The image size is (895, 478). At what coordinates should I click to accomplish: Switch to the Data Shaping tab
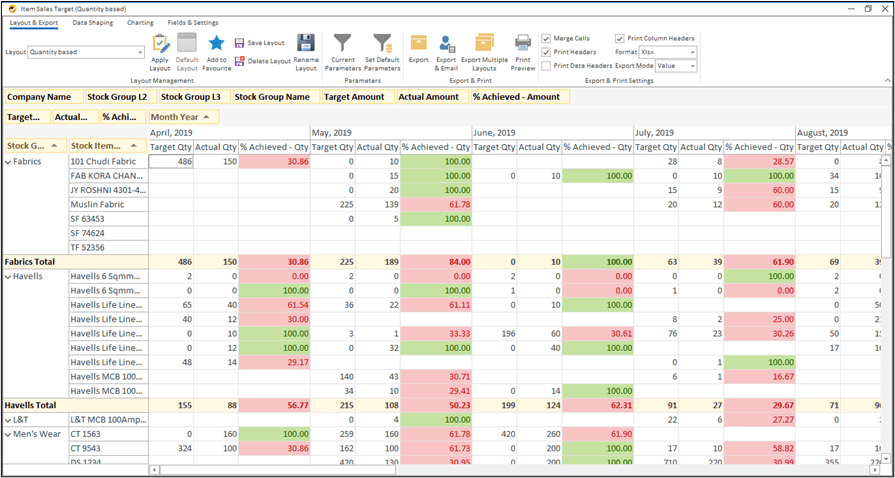pos(92,22)
